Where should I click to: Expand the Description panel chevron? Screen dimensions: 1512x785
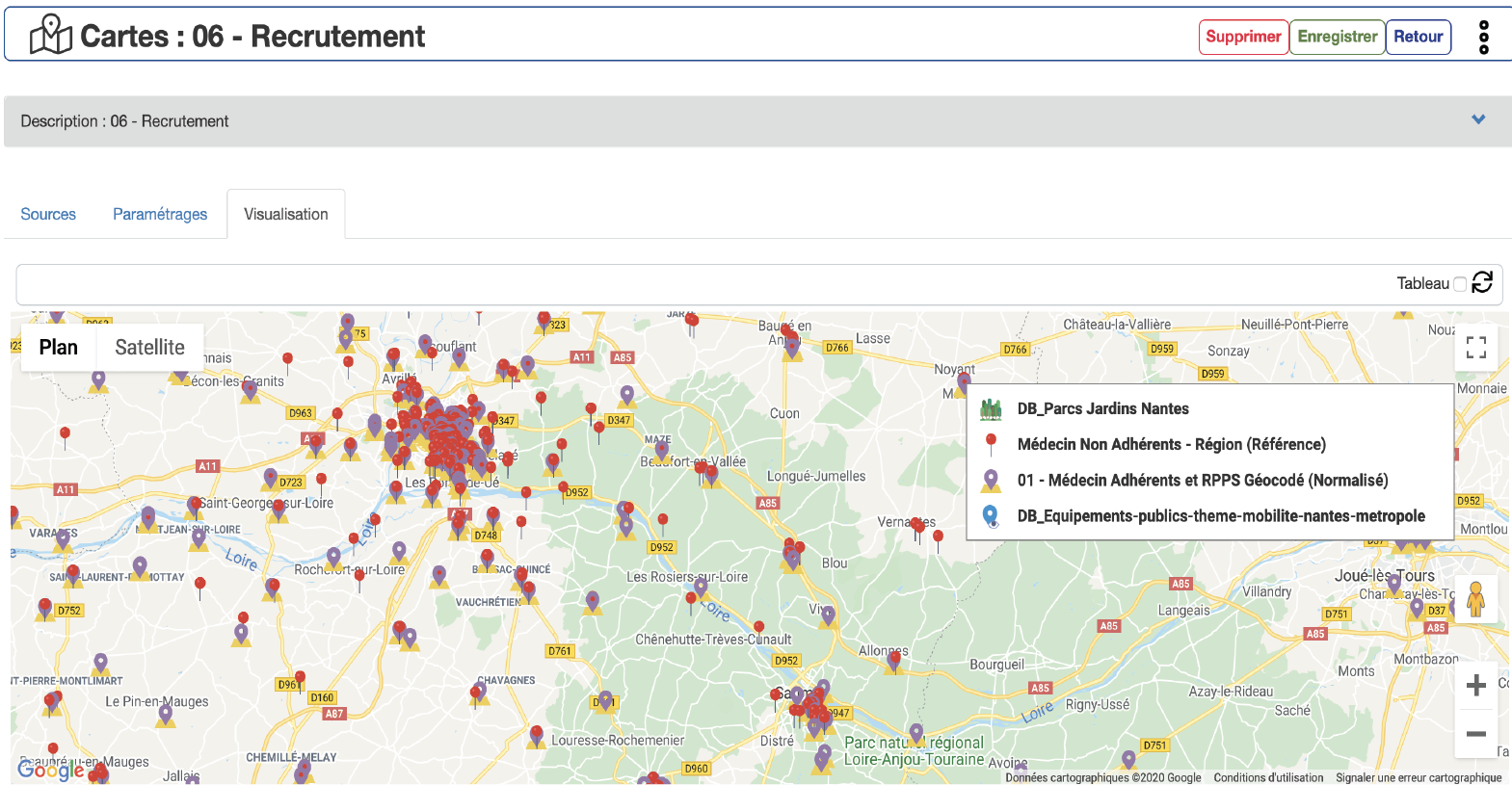tap(1478, 120)
